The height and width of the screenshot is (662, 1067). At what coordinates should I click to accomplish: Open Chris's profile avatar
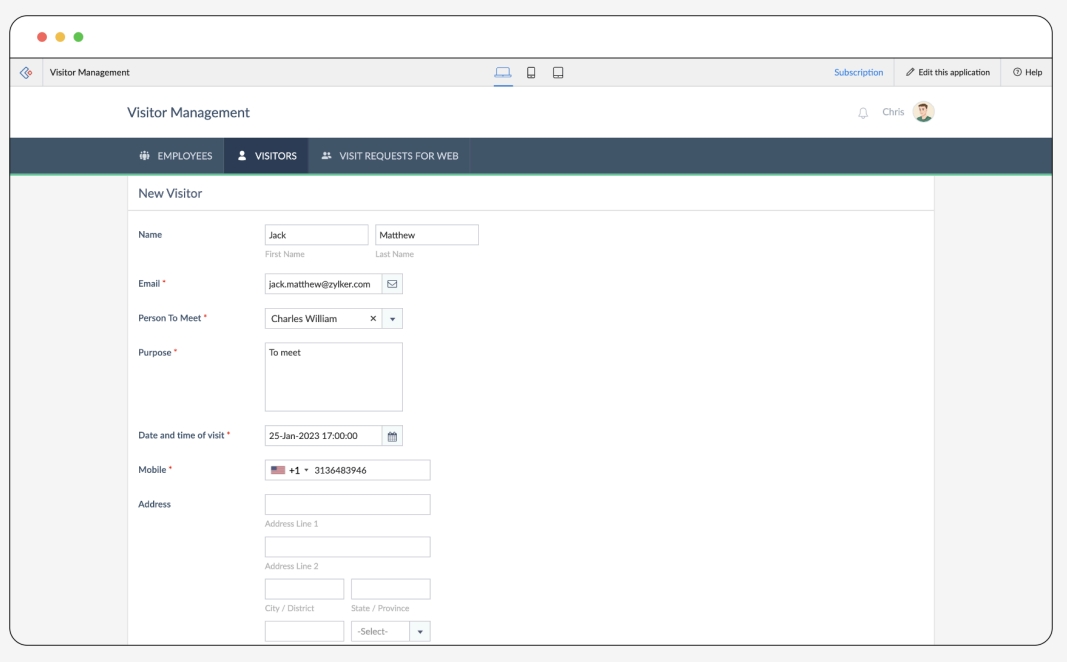[x=924, y=111]
